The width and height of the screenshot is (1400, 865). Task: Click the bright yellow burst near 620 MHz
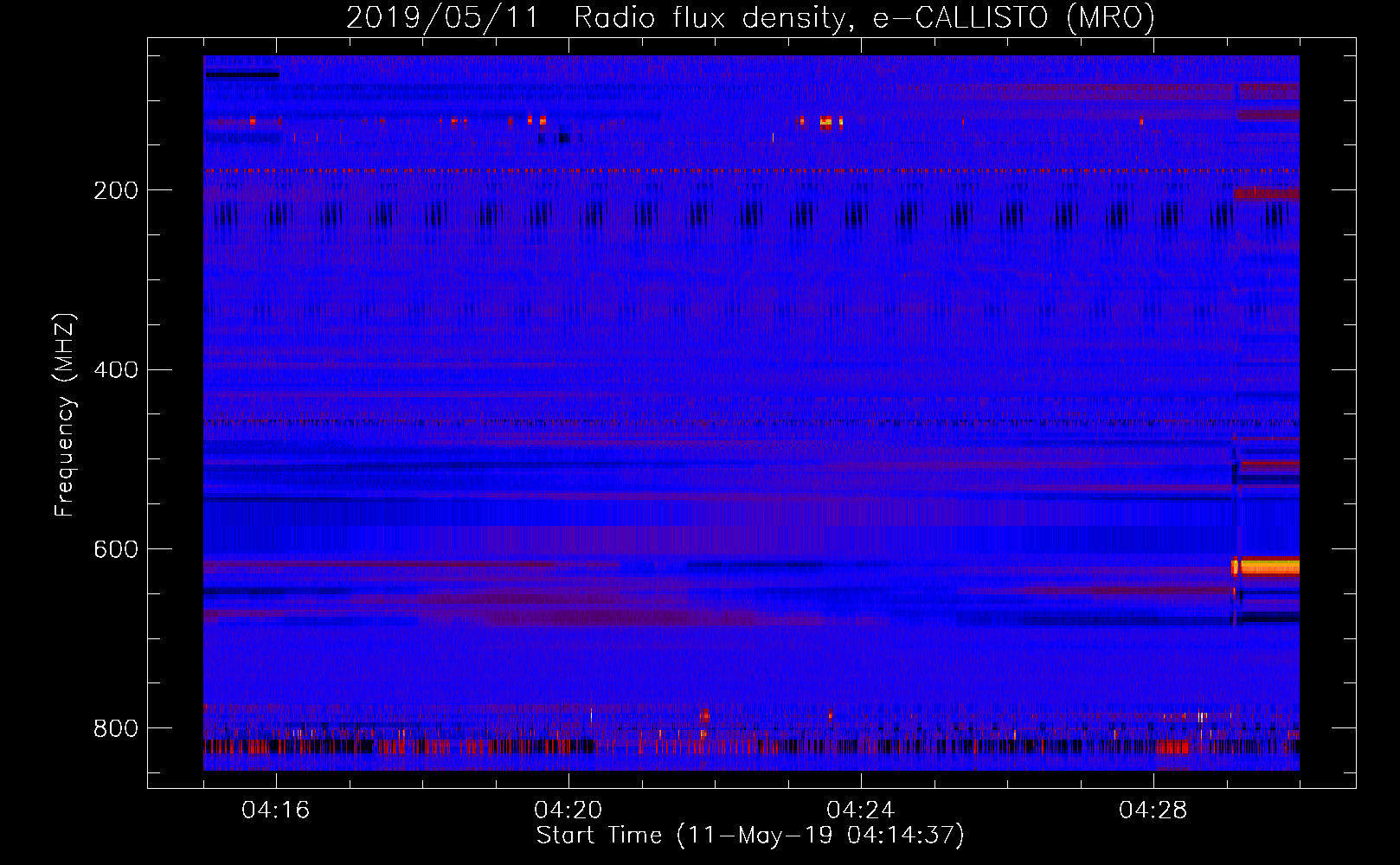pyautogui.click(x=1265, y=567)
